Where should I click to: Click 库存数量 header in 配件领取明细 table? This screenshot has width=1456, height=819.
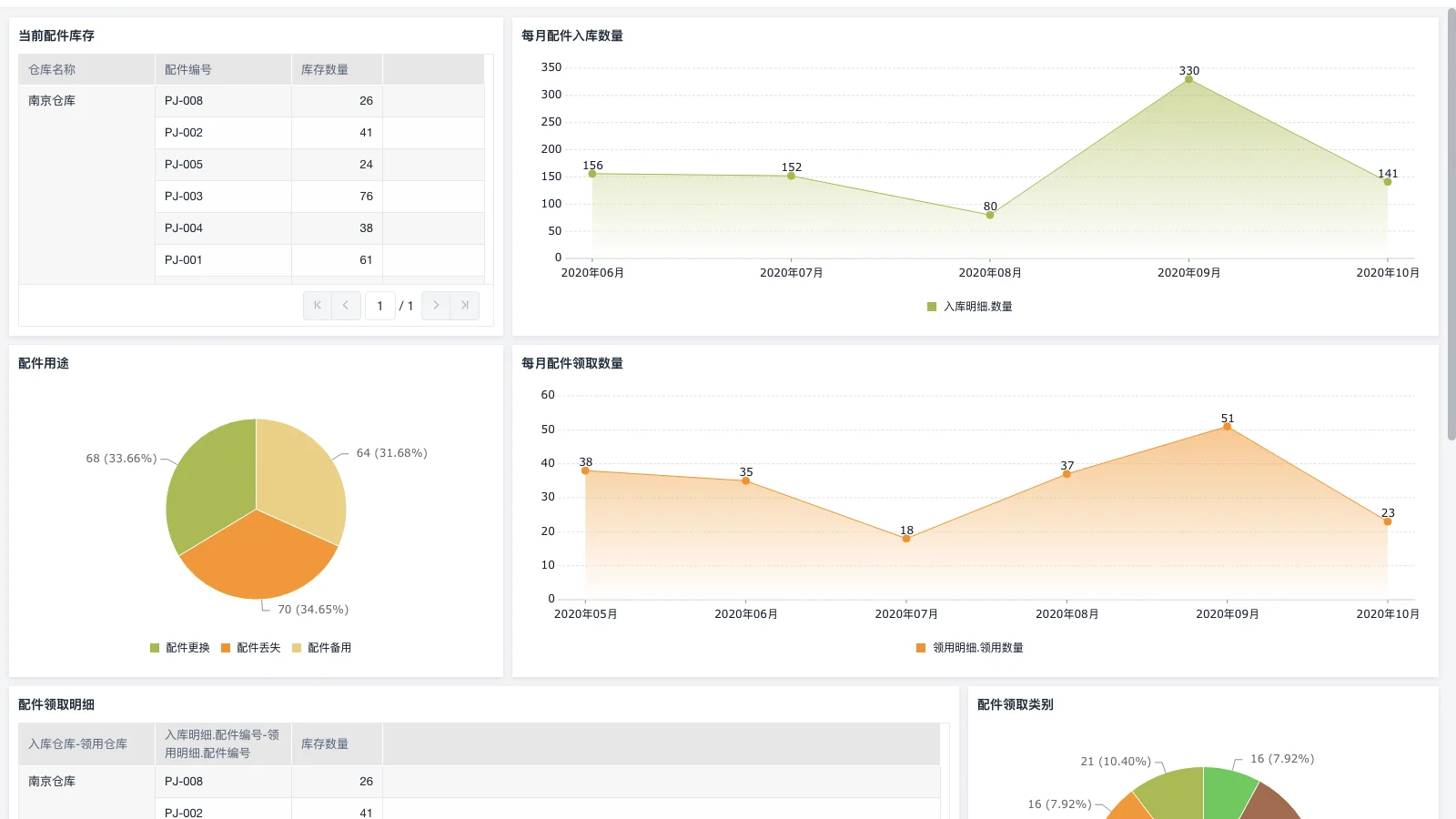pos(337,744)
